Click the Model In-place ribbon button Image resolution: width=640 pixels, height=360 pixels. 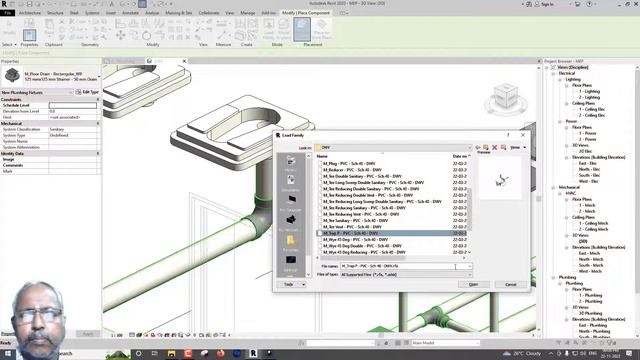tap(284, 29)
